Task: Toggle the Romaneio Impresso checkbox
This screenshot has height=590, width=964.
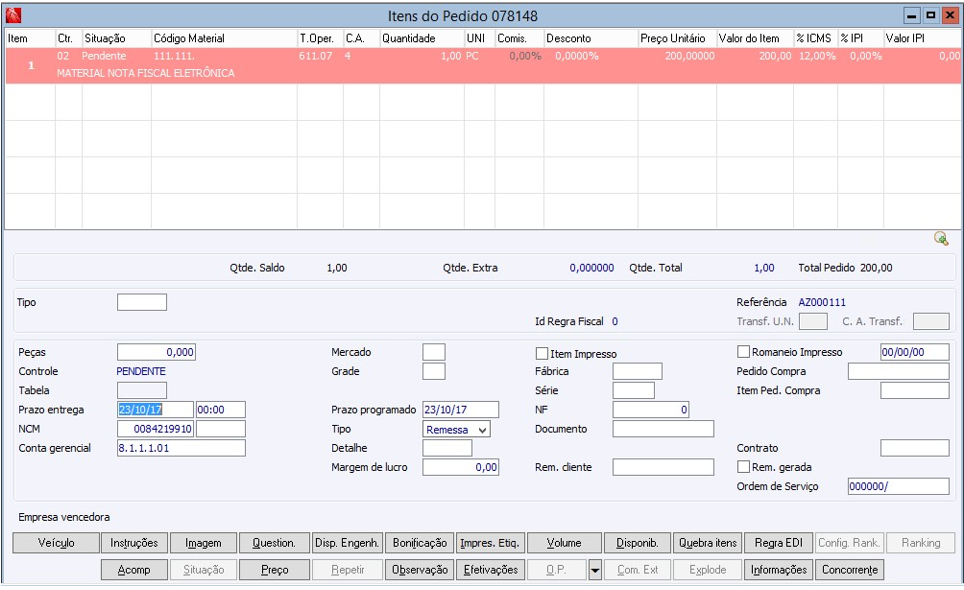Action: click(x=743, y=352)
